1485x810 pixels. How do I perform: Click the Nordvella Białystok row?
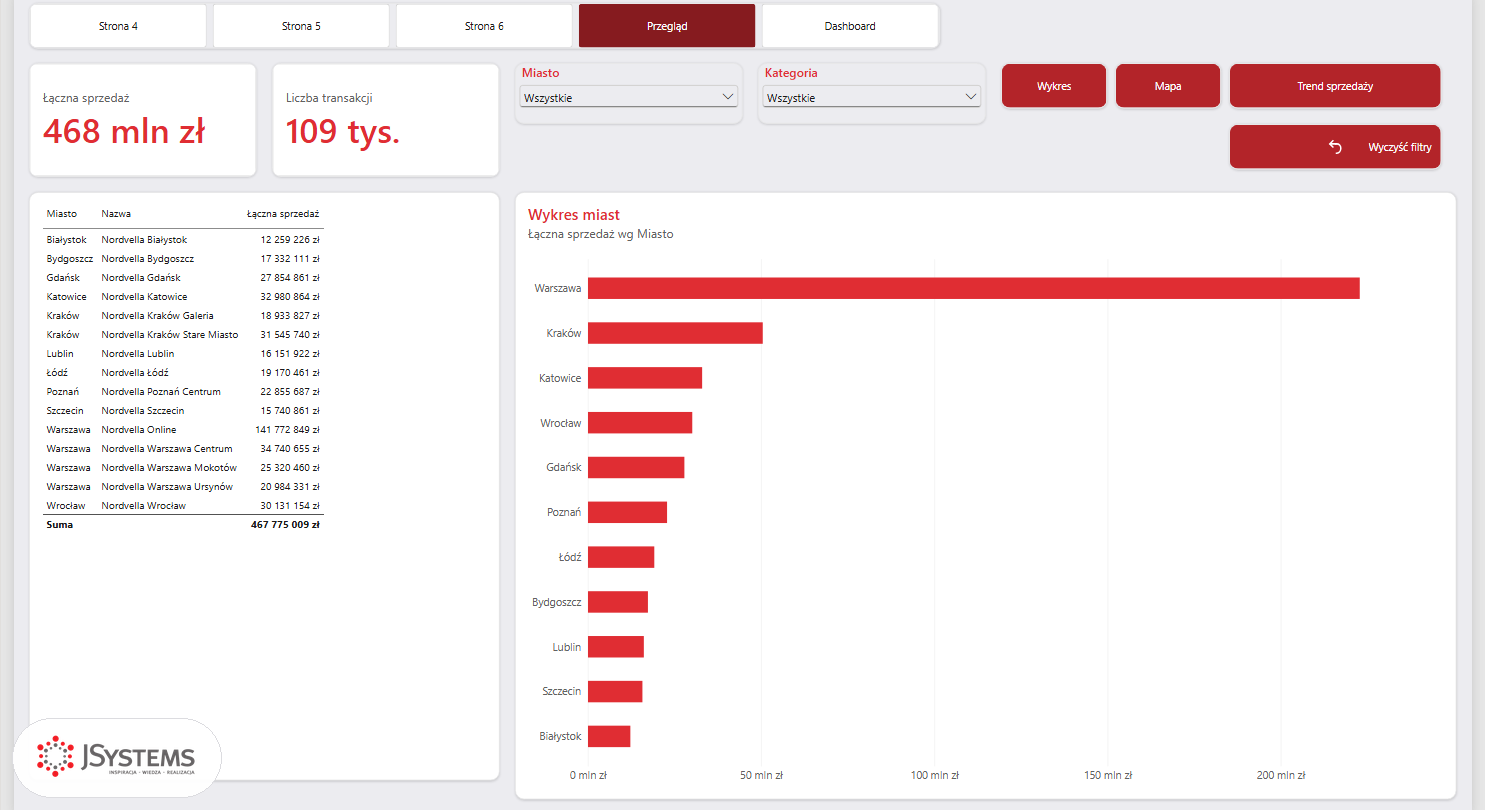coord(183,240)
